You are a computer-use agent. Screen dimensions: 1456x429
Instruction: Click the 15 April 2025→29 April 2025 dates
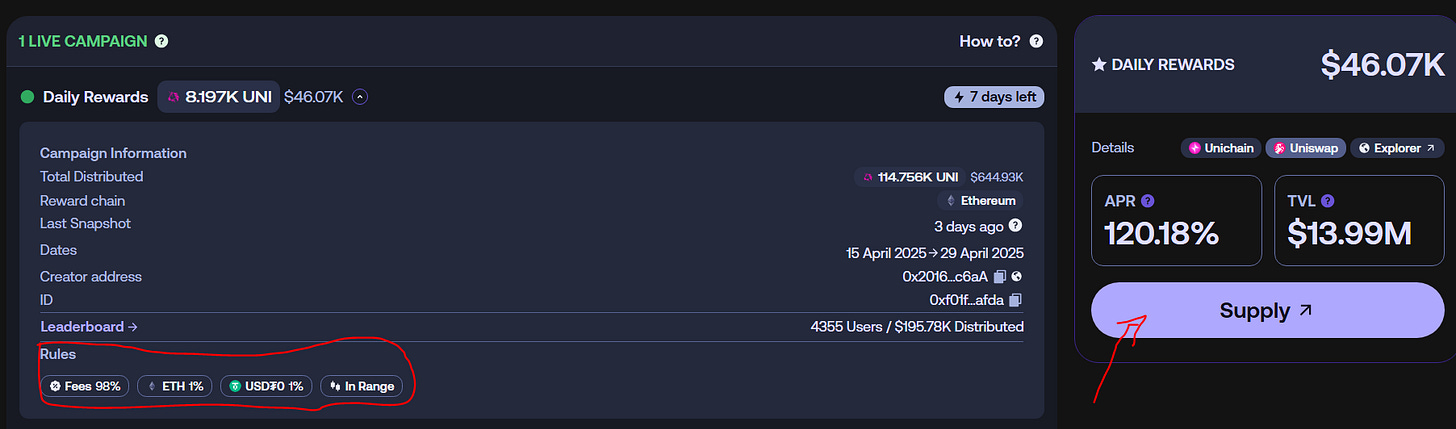click(935, 253)
